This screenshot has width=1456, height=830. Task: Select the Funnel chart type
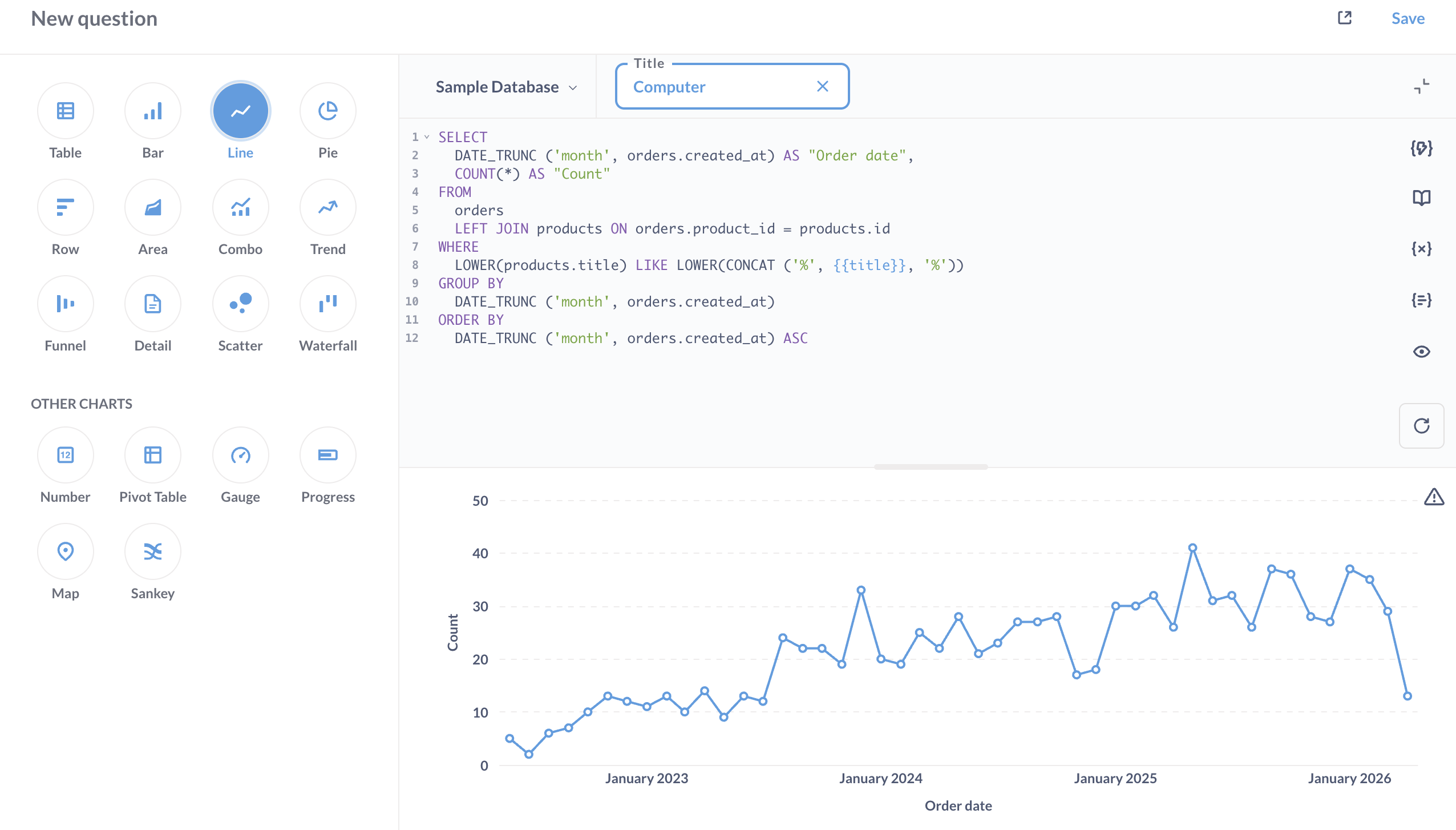coord(65,303)
